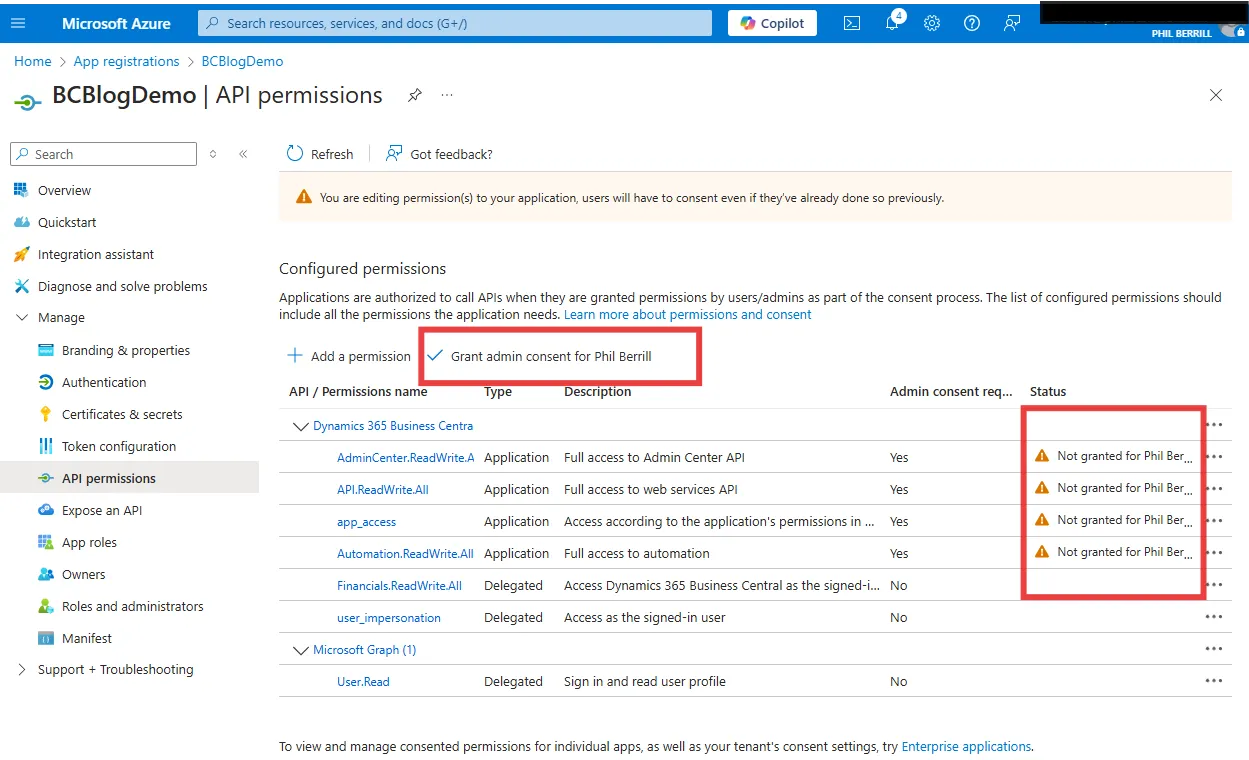This screenshot has height=760, width=1249.
Task: Click the Manifest icon
Action: click(x=45, y=638)
